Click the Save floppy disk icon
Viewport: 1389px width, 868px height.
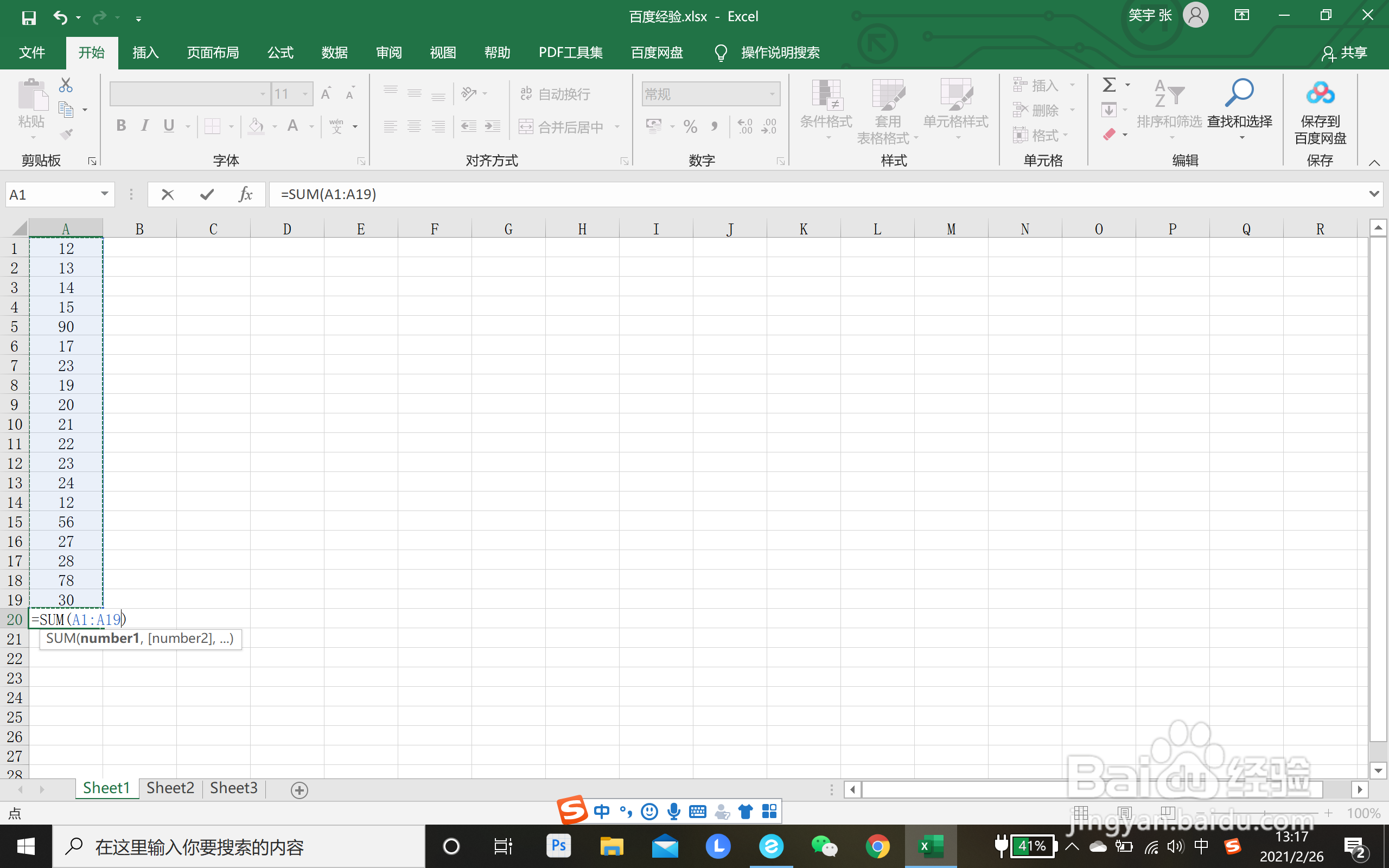(x=29, y=17)
